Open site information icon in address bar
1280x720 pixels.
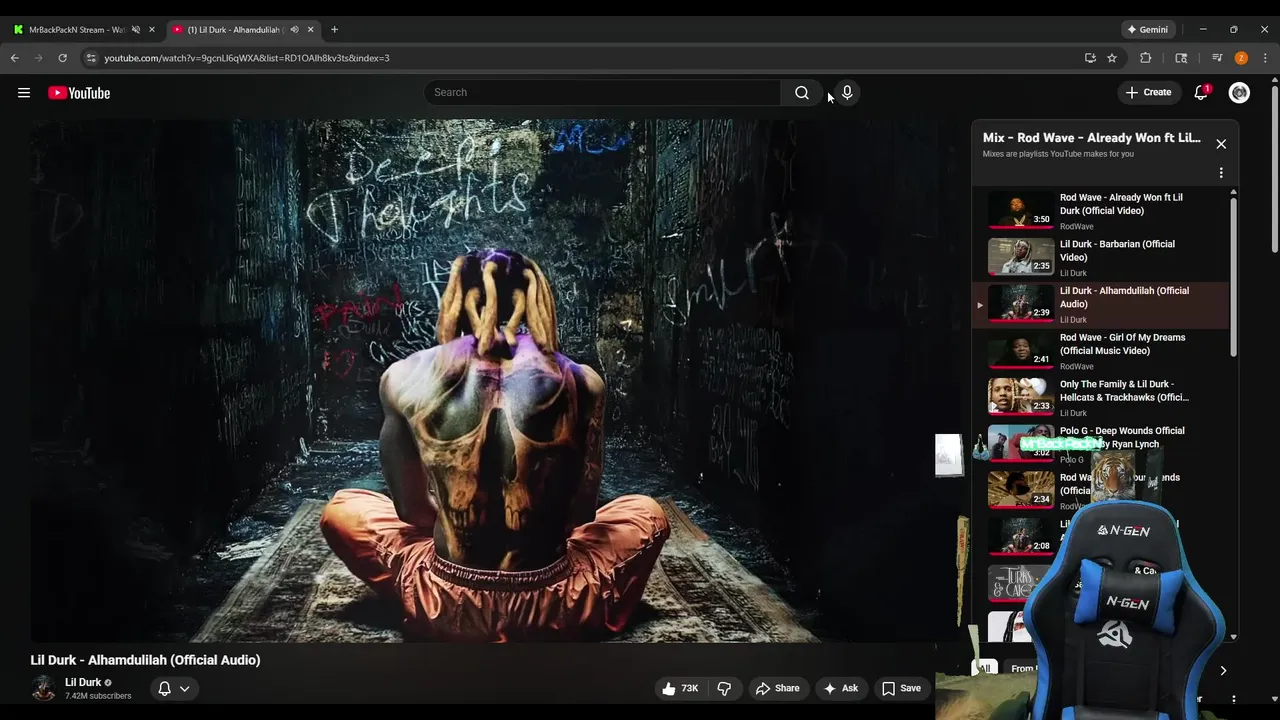pyautogui.click(x=91, y=58)
